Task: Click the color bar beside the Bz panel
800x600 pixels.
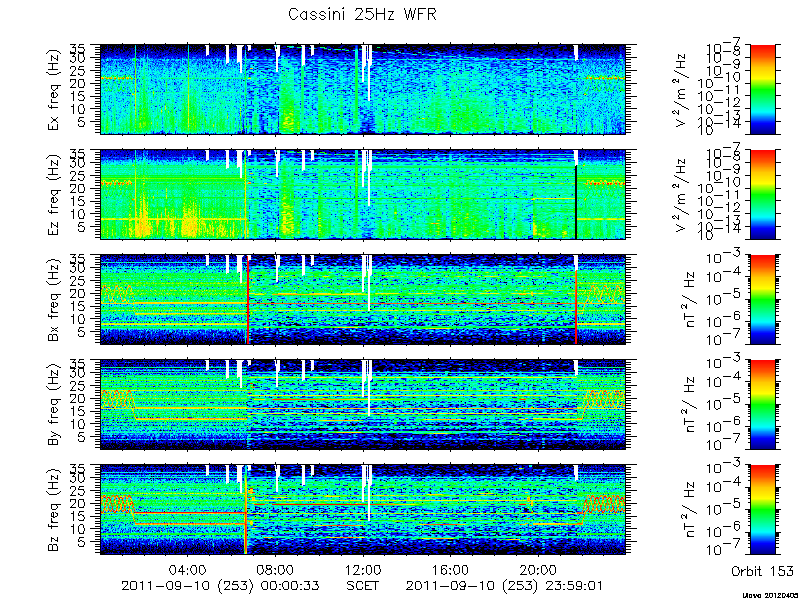Action: click(x=762, y=510)
